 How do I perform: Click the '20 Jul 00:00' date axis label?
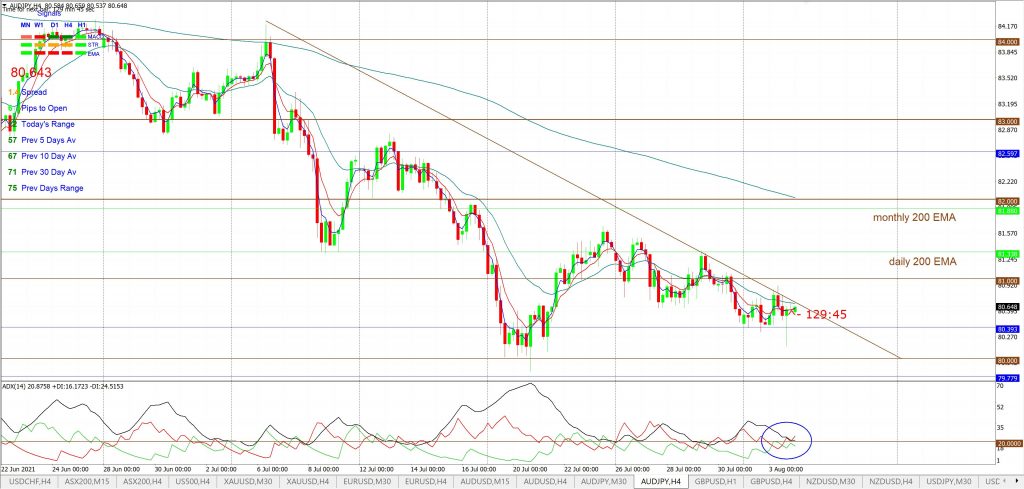530,469
